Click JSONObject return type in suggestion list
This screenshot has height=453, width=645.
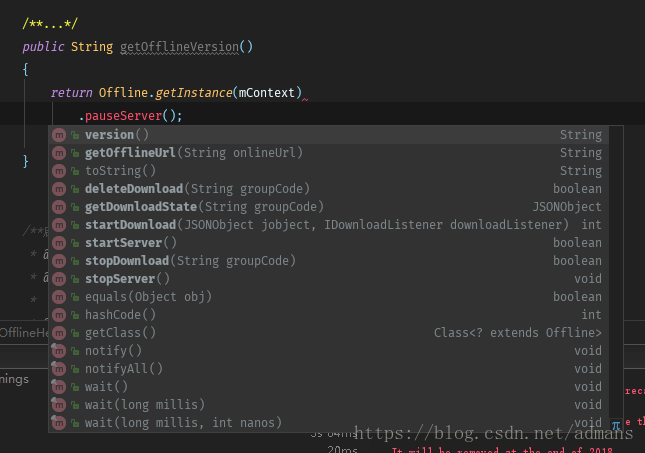567,207
